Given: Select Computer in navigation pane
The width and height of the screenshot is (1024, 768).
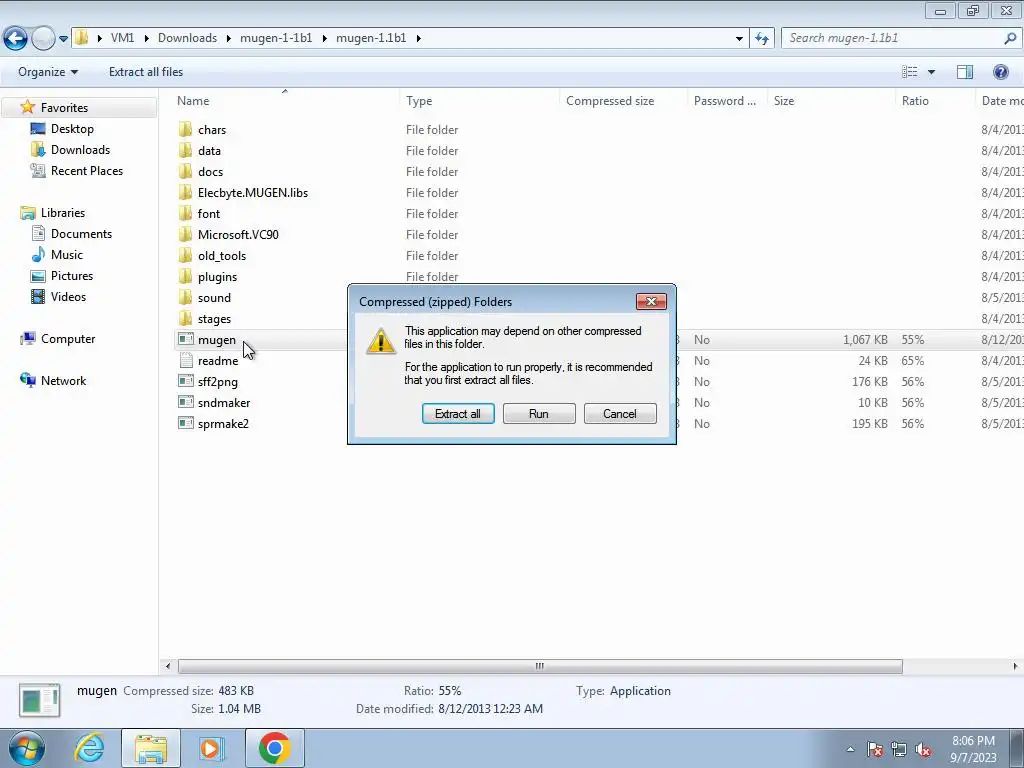Looking at the screenshot, I should 68,339.
